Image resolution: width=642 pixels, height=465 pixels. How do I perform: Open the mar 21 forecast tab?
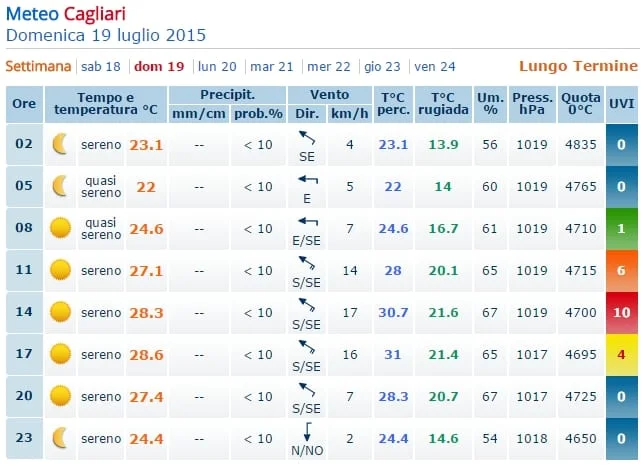(x=272, y=67)
